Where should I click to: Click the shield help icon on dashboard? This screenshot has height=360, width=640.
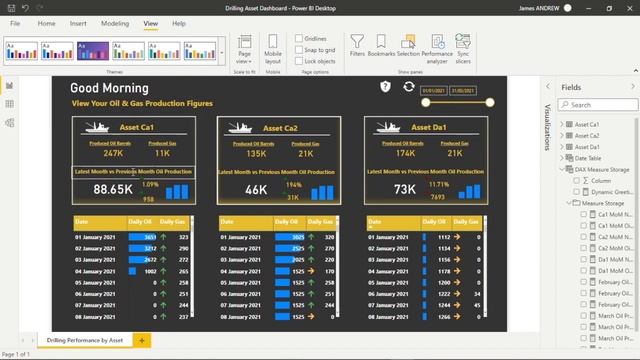point(385,87)
